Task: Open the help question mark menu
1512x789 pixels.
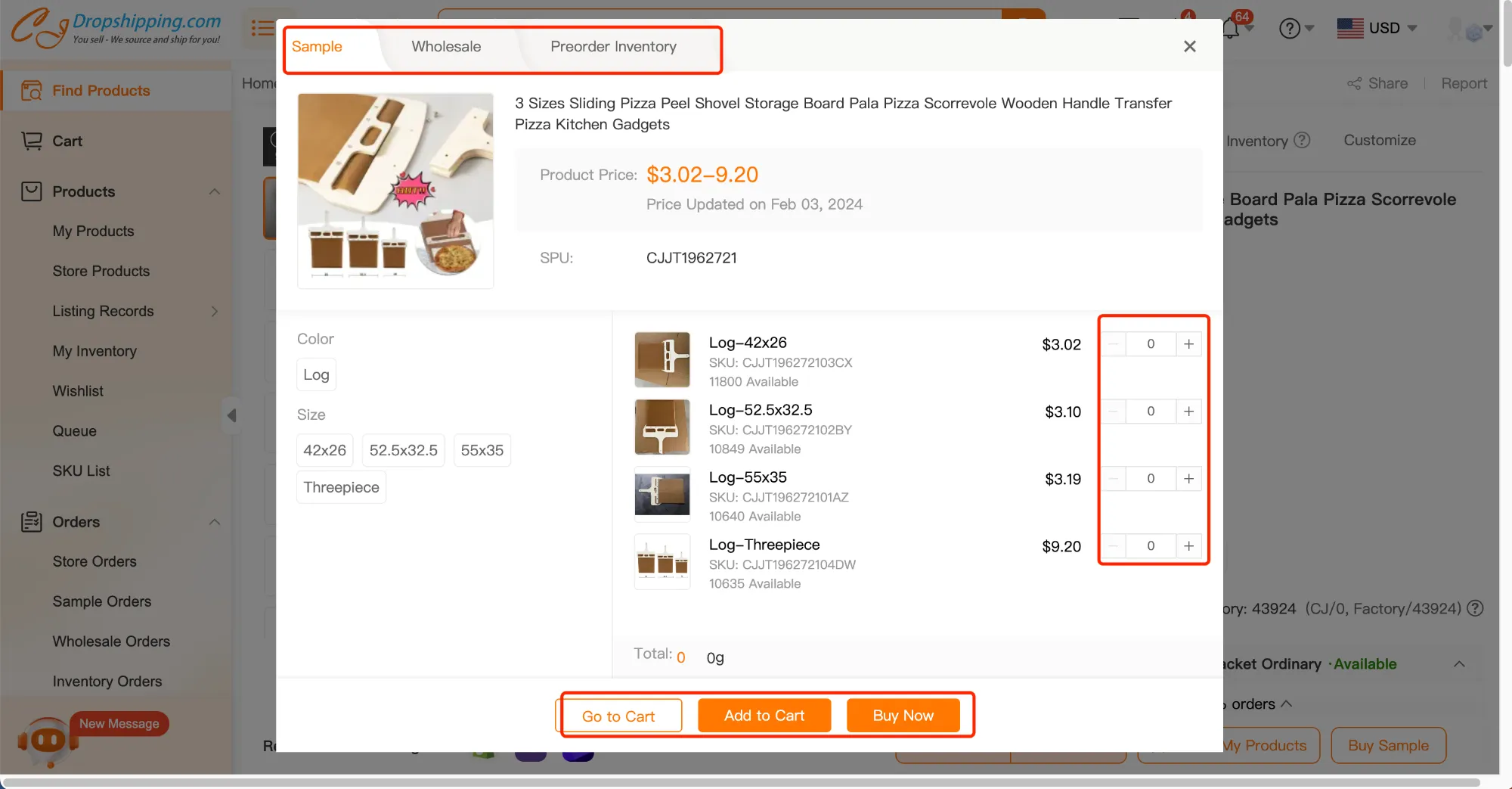Action: tap(1289, 29)
